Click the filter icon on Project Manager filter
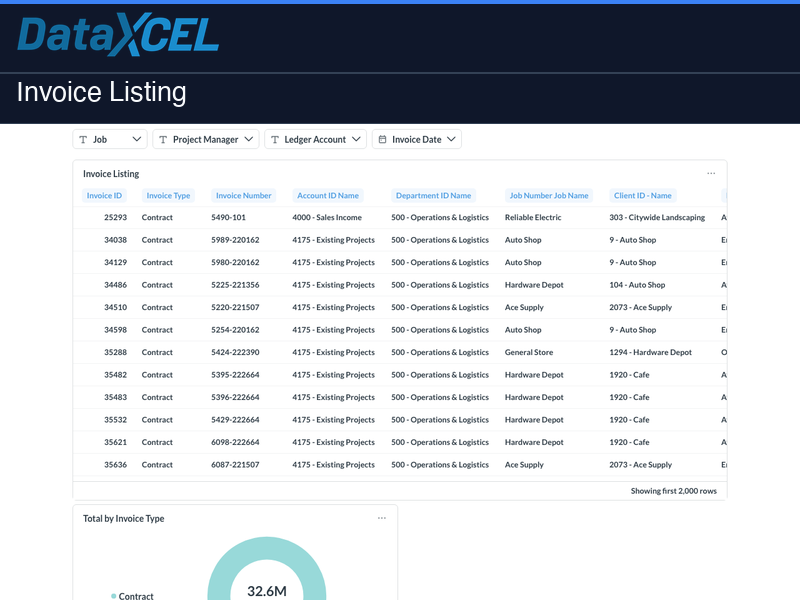Image resolution: width=800 pixels, height=600 pixels. point(163,139)
